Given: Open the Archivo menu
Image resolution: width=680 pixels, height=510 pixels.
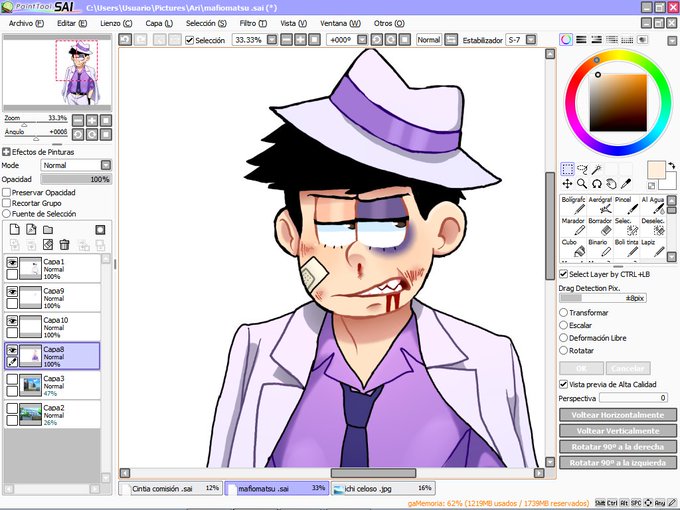Looking at the screenshot, I should pyautogui.click(x=26, y=23).
